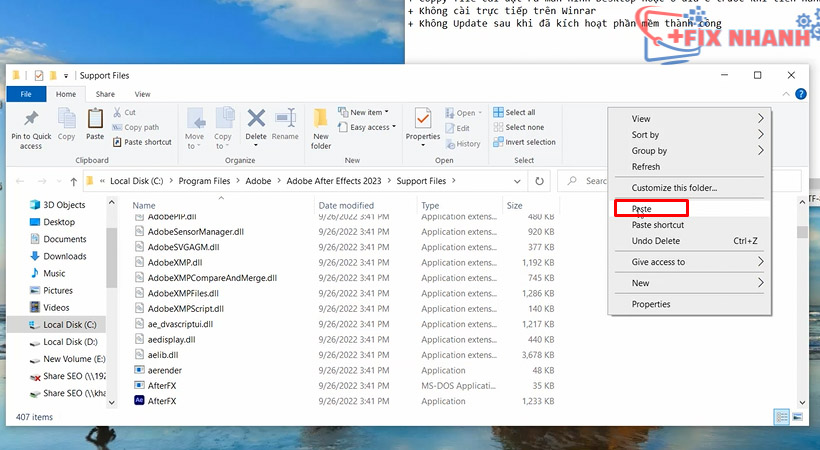Viewport: 820px width, 450px height.
Task: Click the Forward navigation arrow
Action: pos(43,181)
